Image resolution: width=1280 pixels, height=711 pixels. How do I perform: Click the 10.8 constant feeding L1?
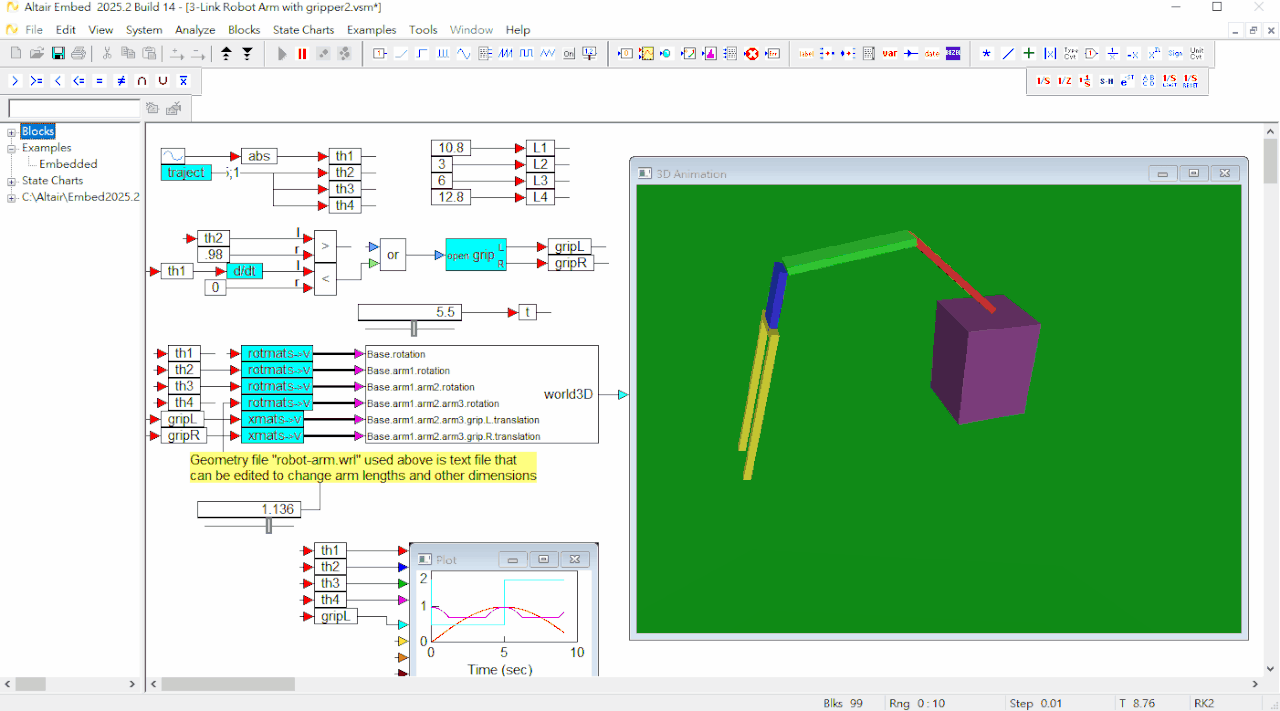451,148
